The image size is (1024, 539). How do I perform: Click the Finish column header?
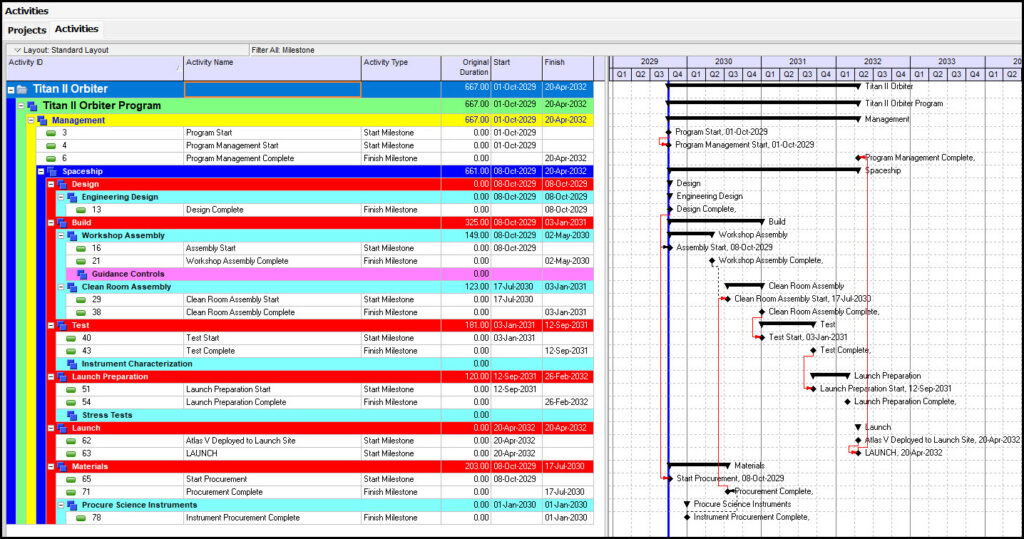tap(568, 68)
